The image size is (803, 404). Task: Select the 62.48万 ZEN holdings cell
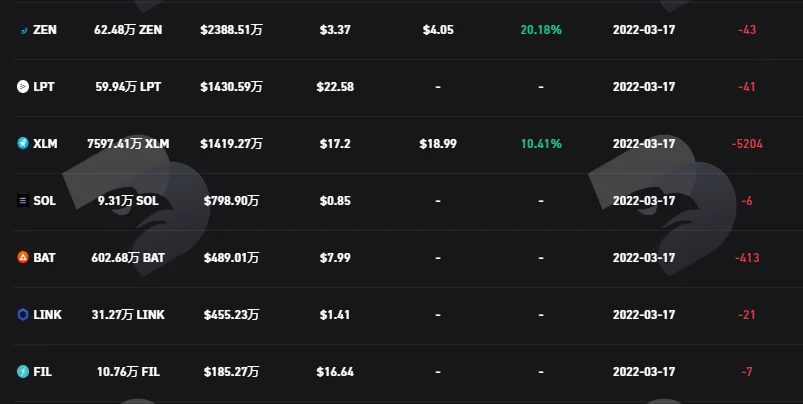click(128, 30)
